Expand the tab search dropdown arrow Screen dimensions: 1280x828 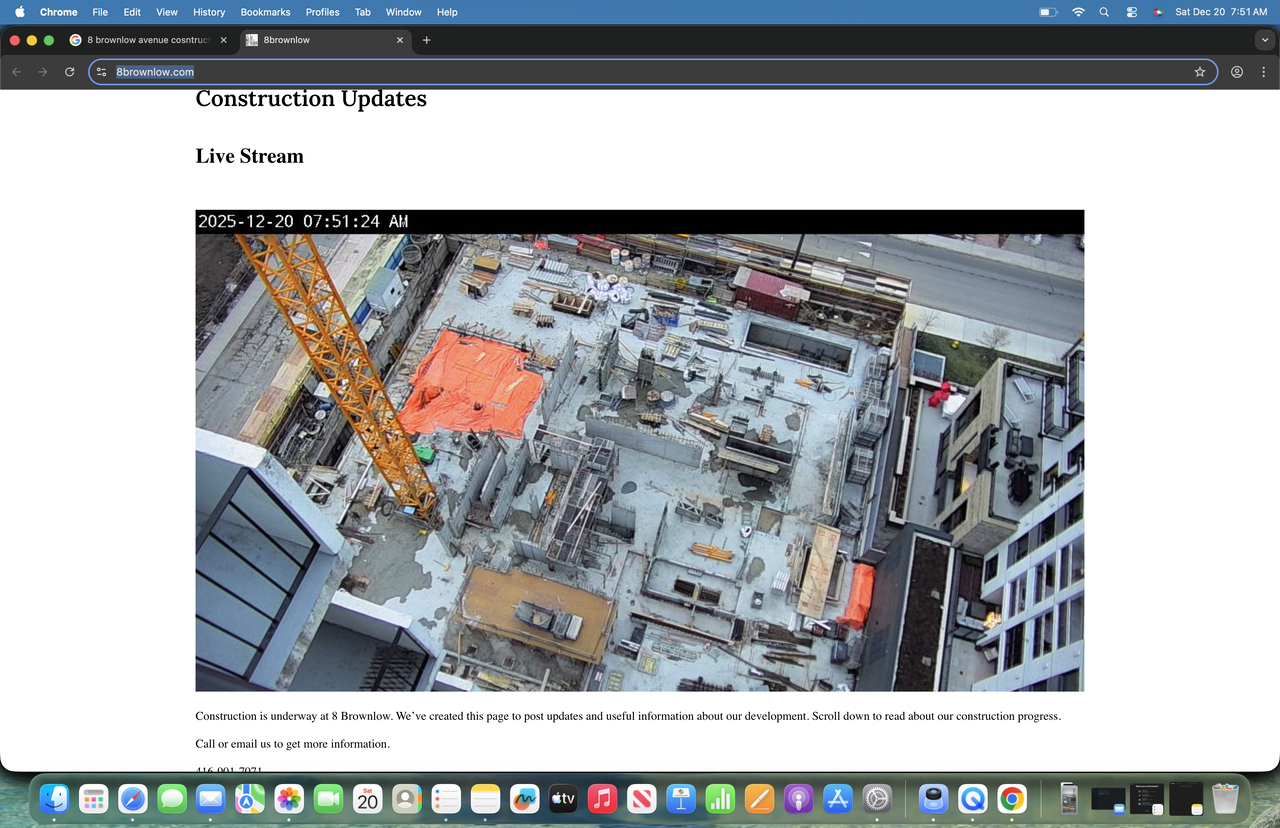click(1265, 40)
